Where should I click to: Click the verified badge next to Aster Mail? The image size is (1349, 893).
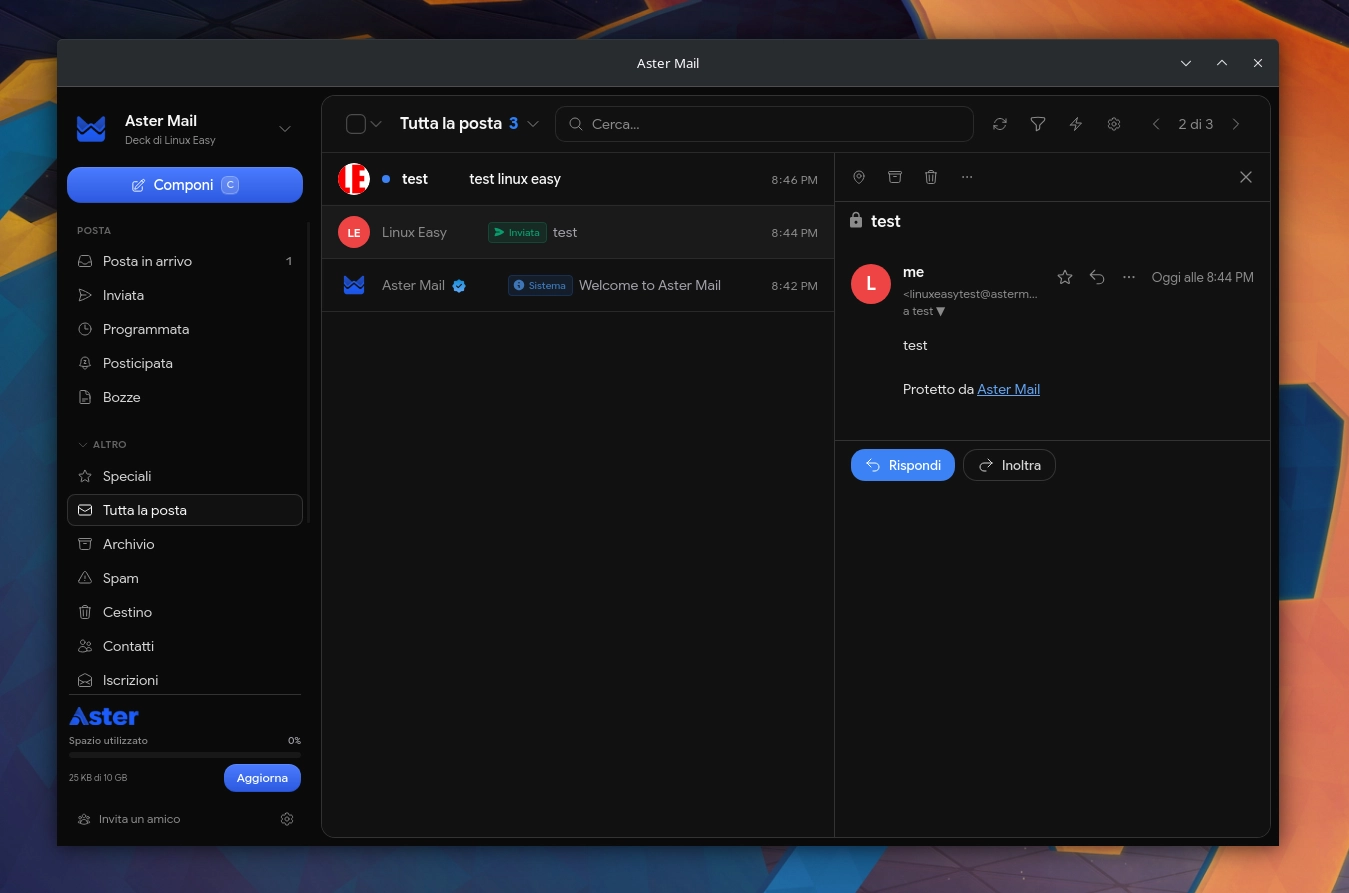pyautogui.click(x=459, y=286)
